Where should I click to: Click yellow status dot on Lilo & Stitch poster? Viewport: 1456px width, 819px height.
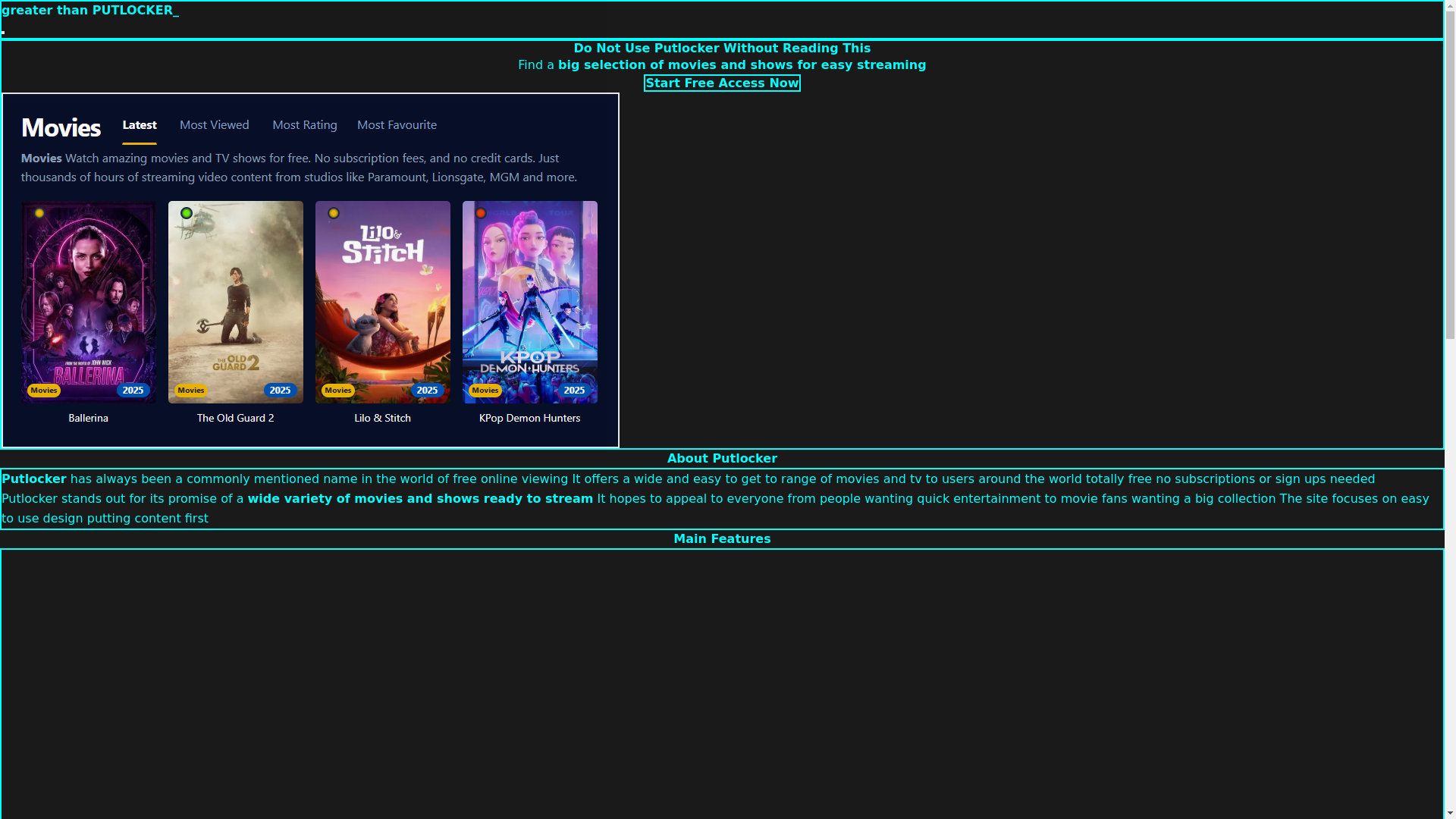[334, 213]
